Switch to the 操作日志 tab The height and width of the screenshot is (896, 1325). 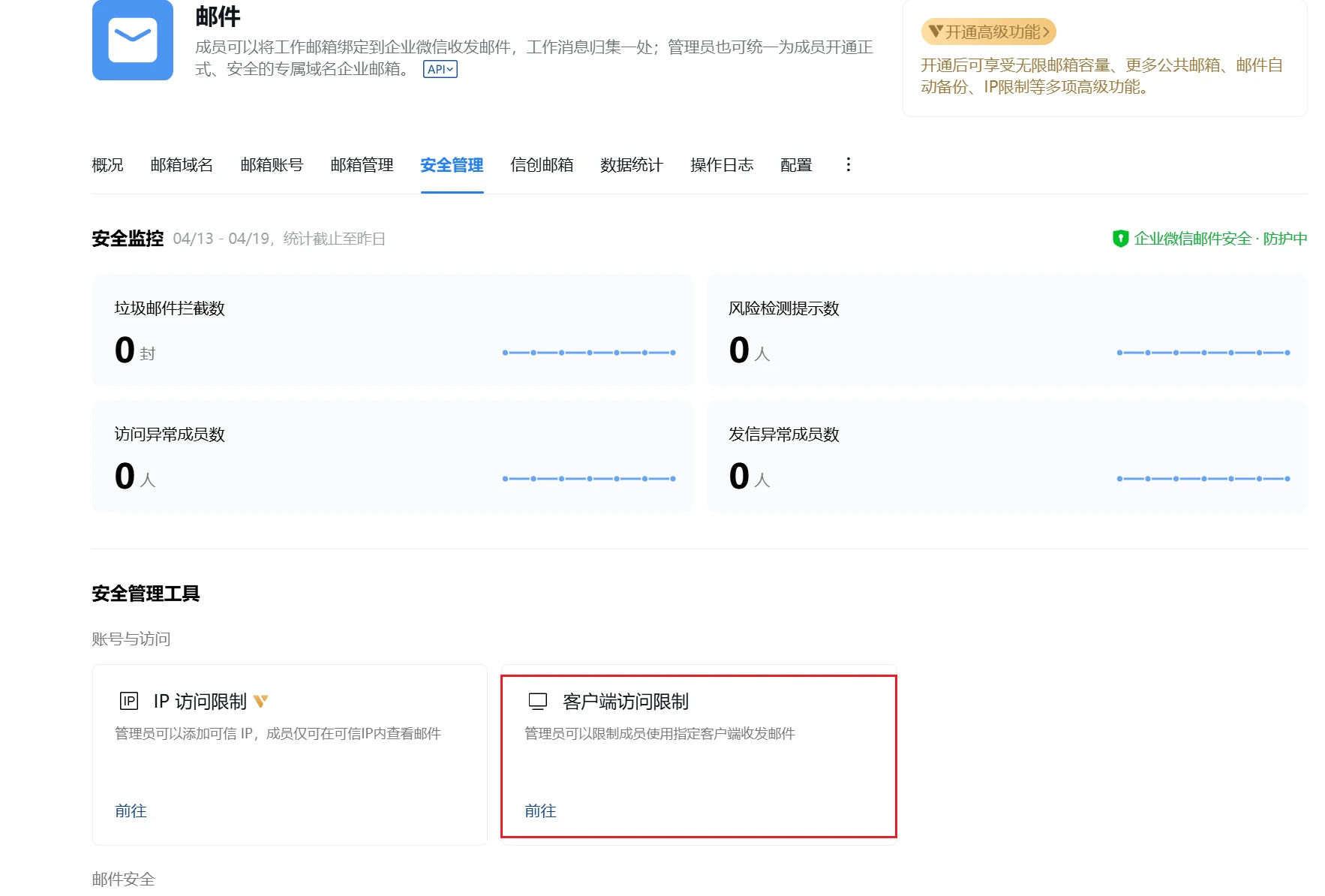[x=722, y=165]
